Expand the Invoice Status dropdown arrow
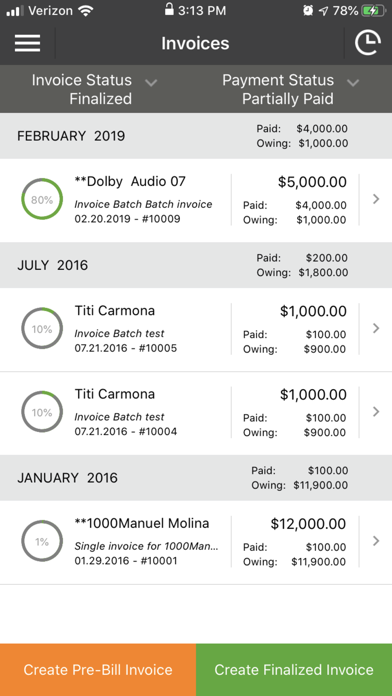The image size is (392, 696). point(151,83)
